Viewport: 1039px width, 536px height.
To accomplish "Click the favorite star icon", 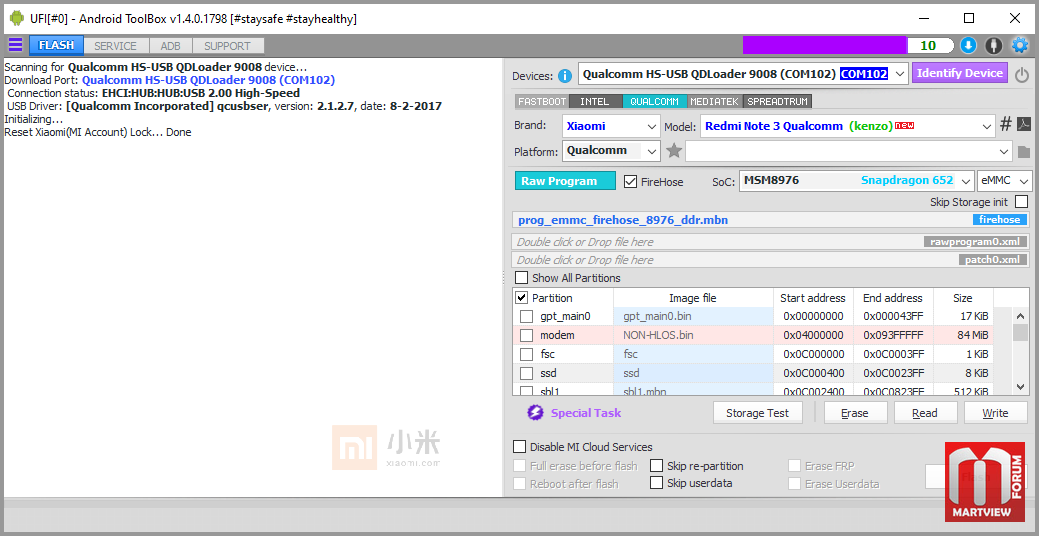I will (674, 151).
